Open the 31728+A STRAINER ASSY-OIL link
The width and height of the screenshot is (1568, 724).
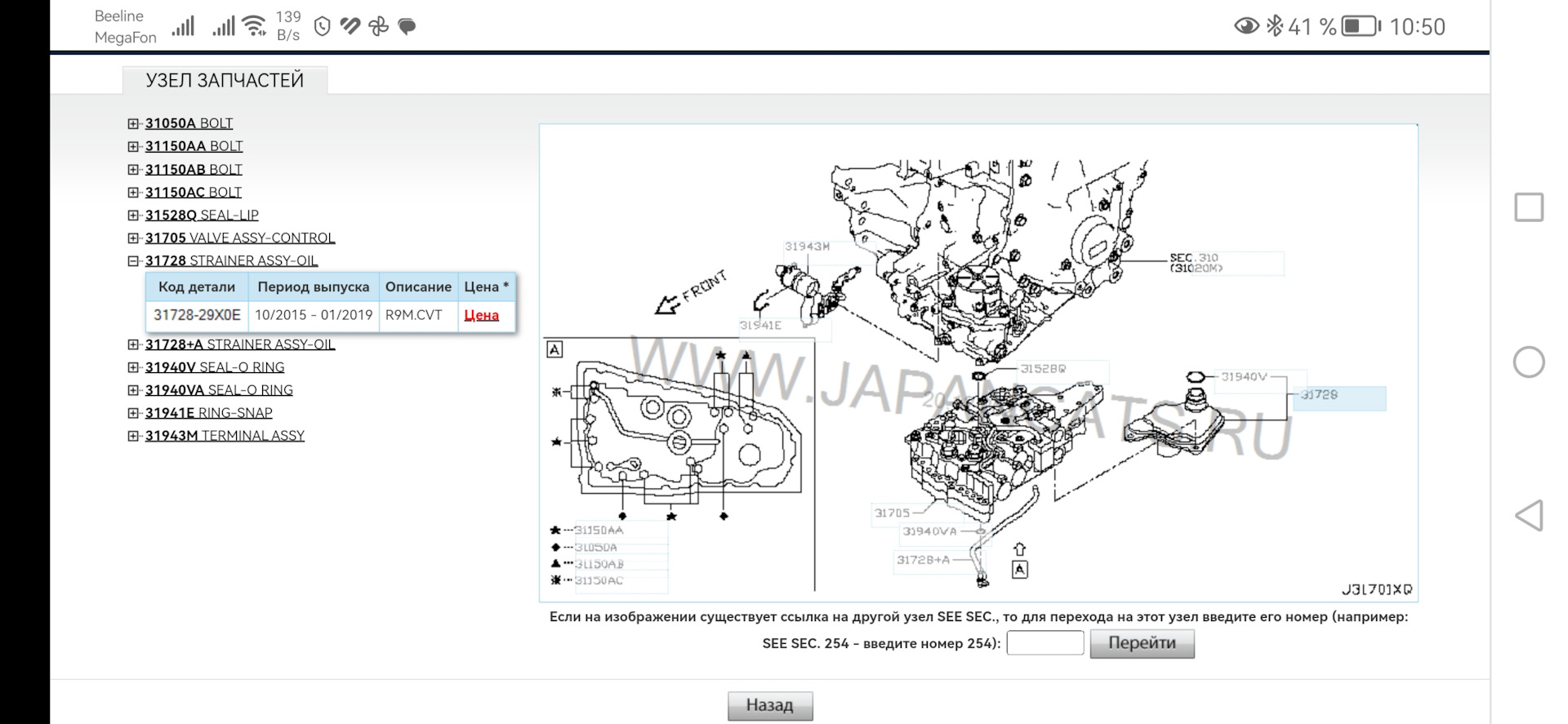pyautogui.click(x=240, y=344)
